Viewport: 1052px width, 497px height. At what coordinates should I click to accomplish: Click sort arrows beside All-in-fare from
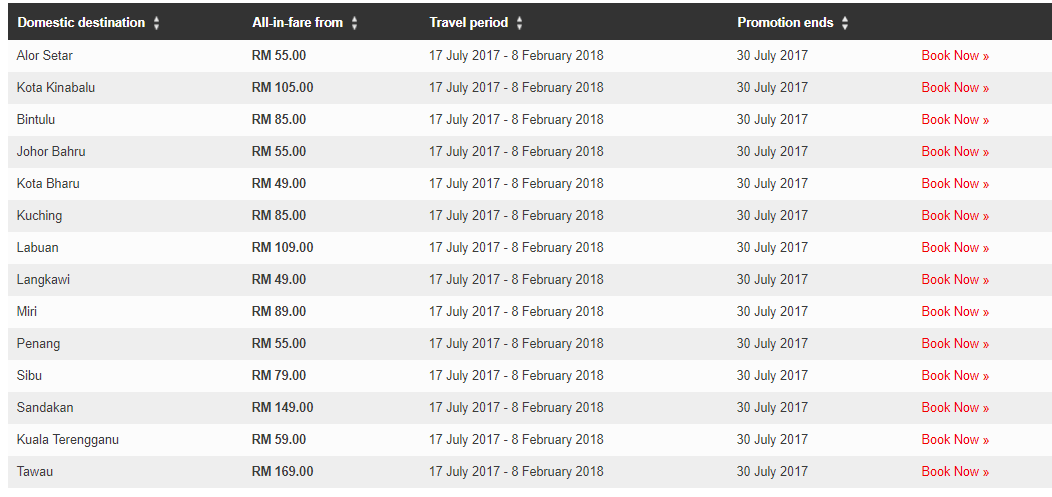[x=355, y=23]
